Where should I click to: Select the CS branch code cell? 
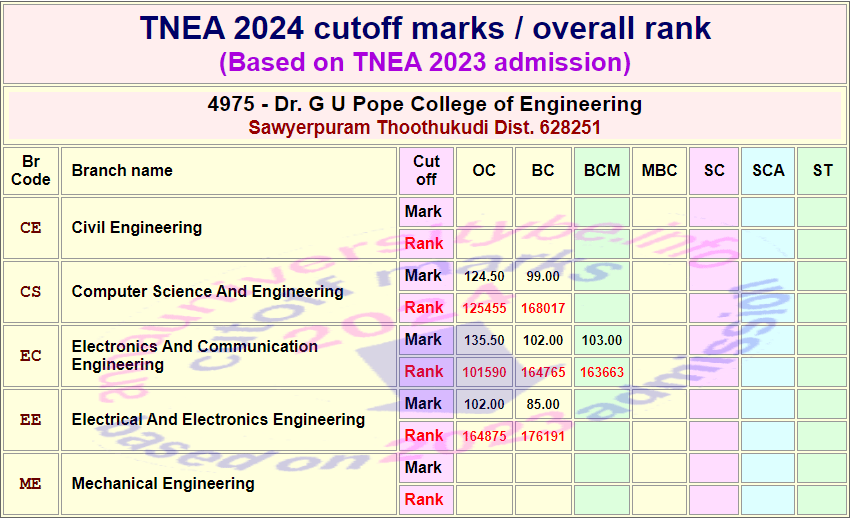point(31,292)
